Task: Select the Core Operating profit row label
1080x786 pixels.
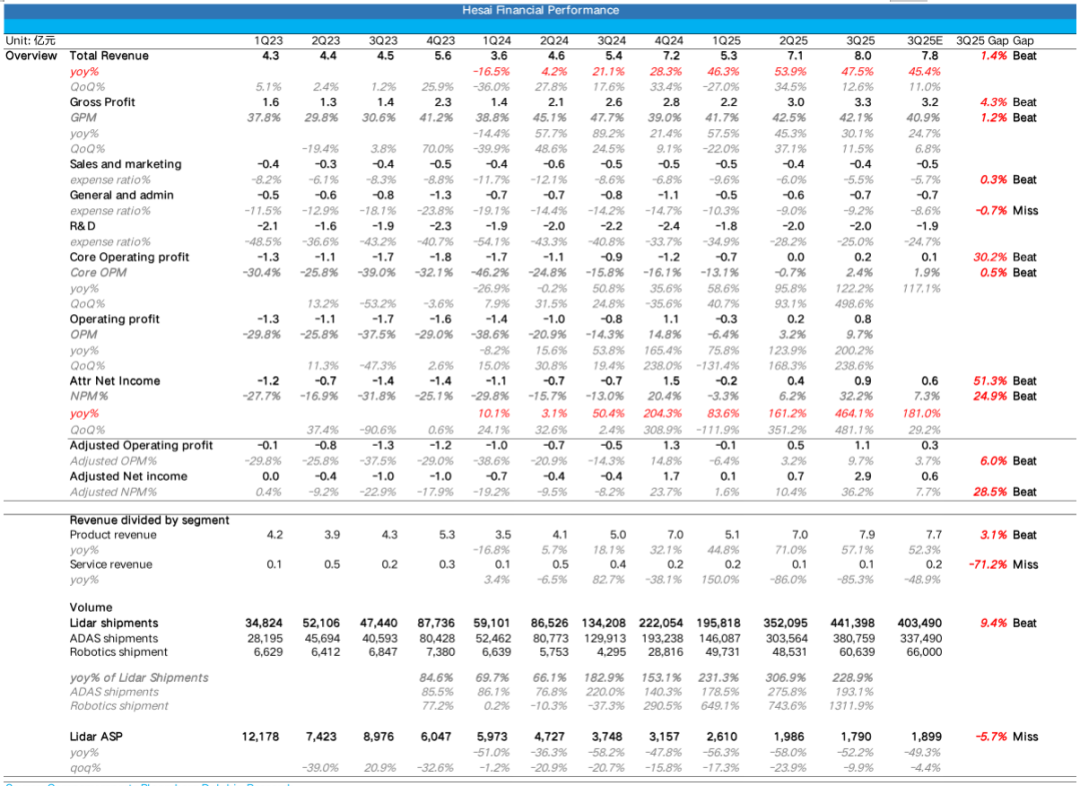Action: pyautogui.click(x=129, y=257)
